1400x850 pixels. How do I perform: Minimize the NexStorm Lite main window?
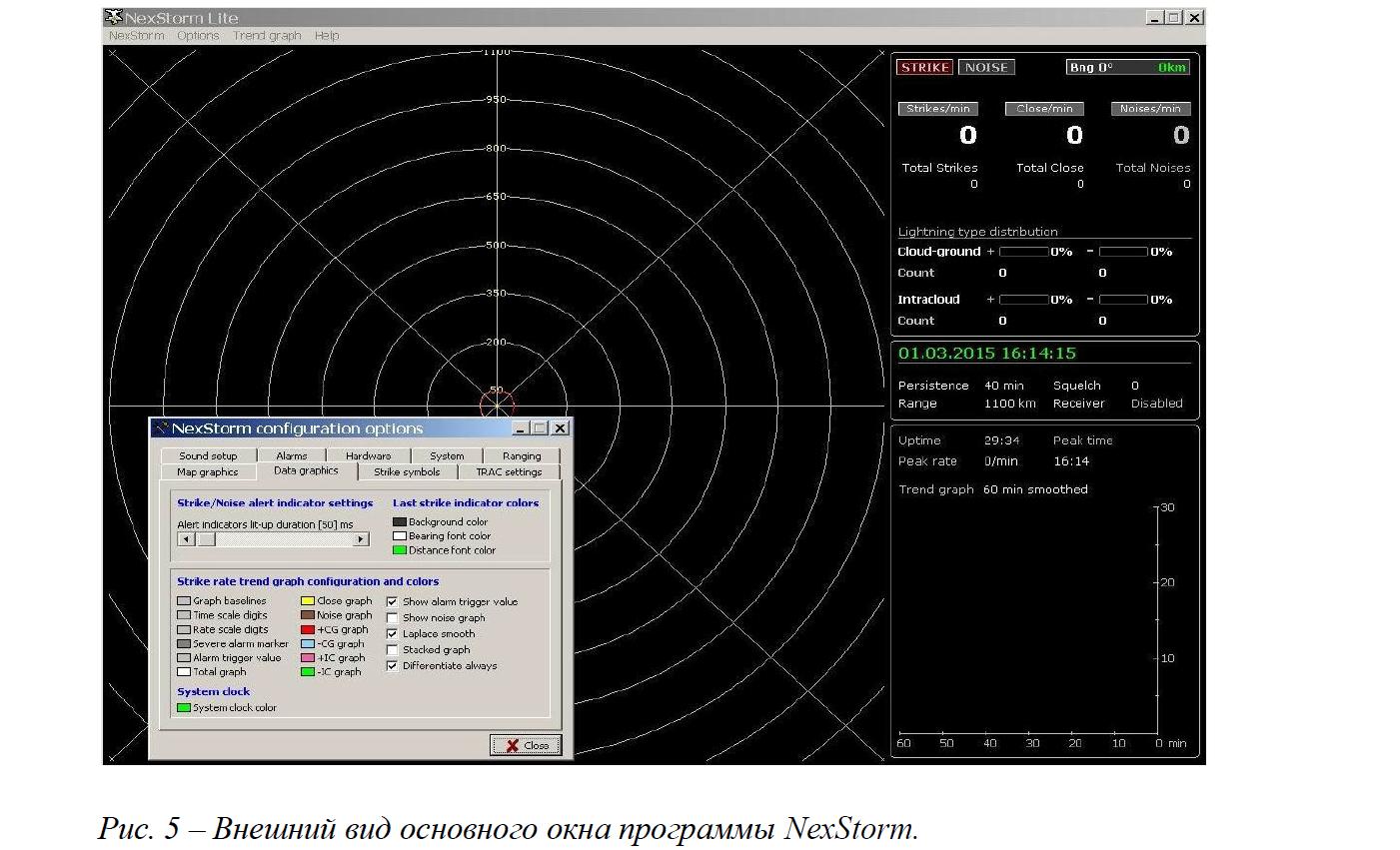click(1154, 17)
